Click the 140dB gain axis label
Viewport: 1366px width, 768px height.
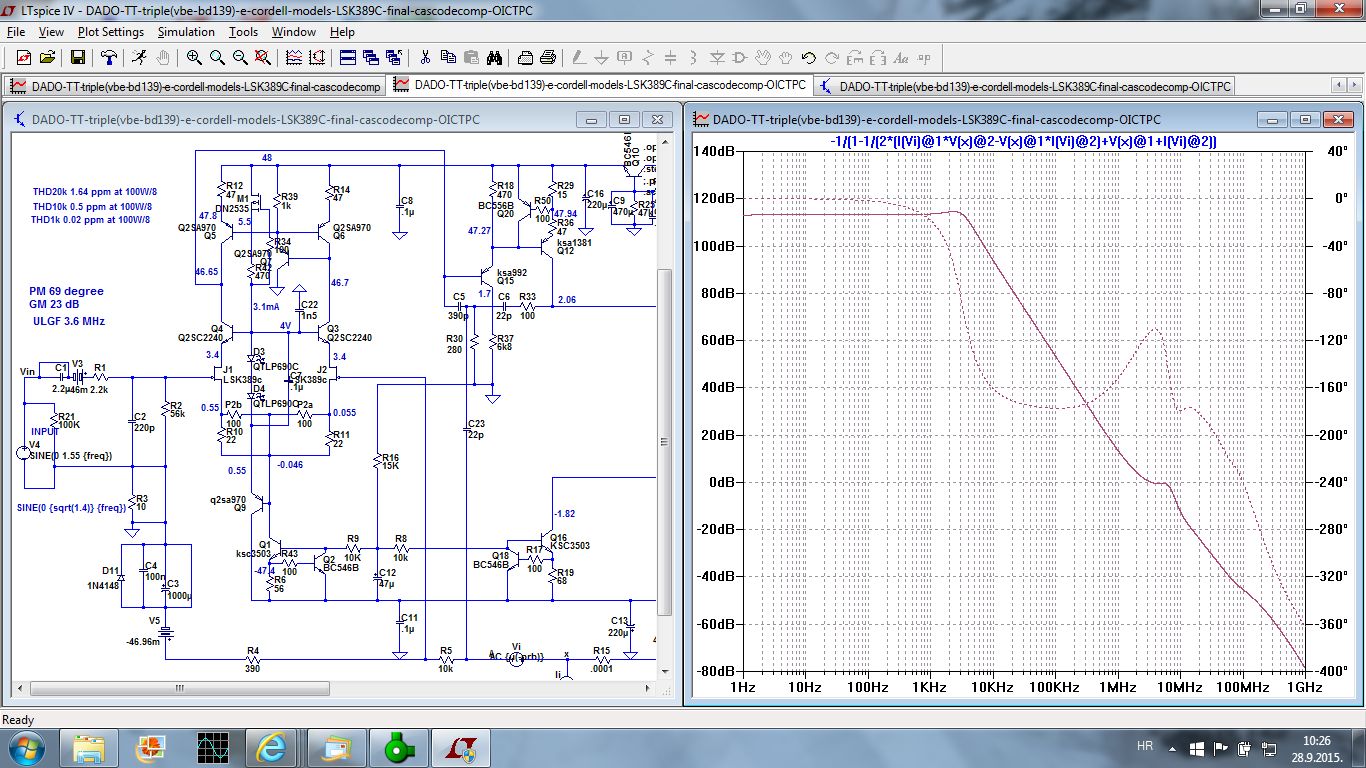point(714,151)
